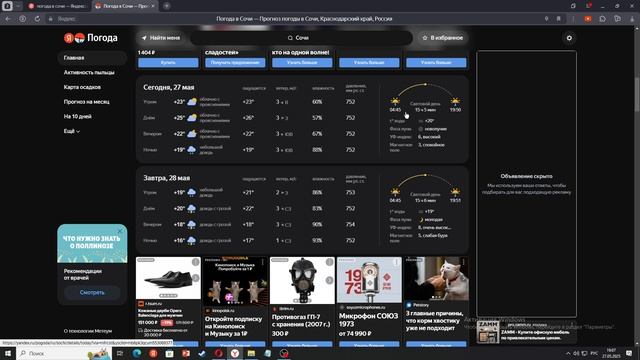Open browser extensions puzzle icon
The height and width of the screenshot is (360, 640).
click(602, 19)
